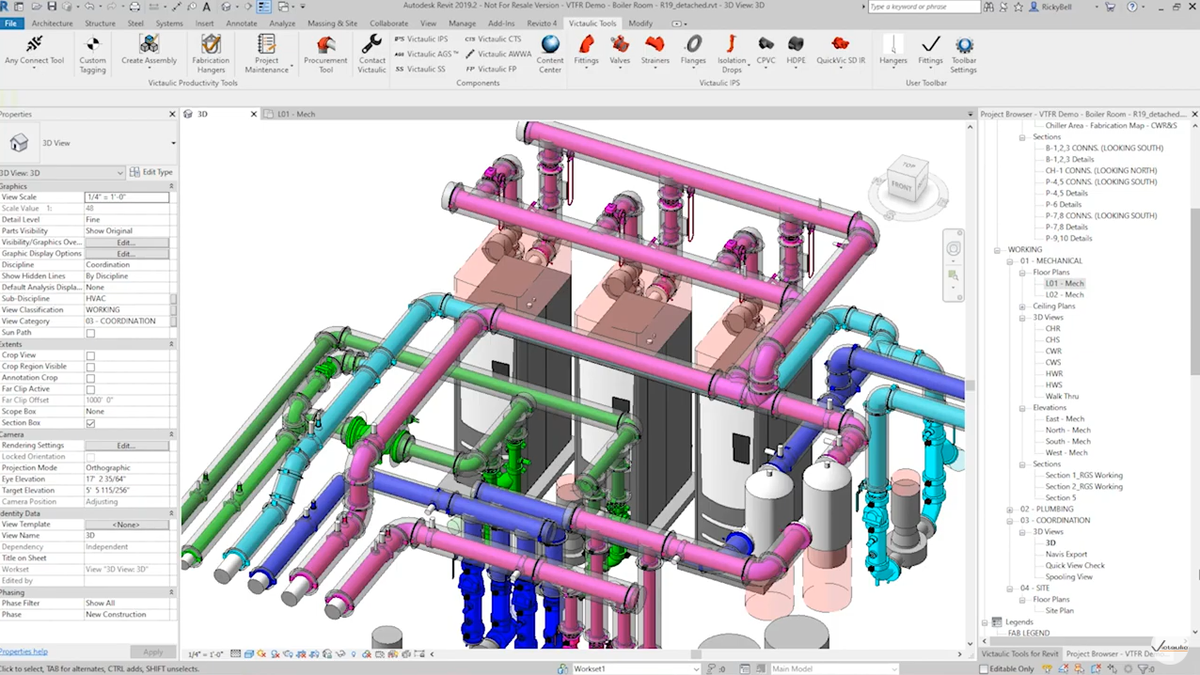This screenshot has width=1200, height=675.
Task: Launch the Procurement Tool
Action: (x=326, y=54)
